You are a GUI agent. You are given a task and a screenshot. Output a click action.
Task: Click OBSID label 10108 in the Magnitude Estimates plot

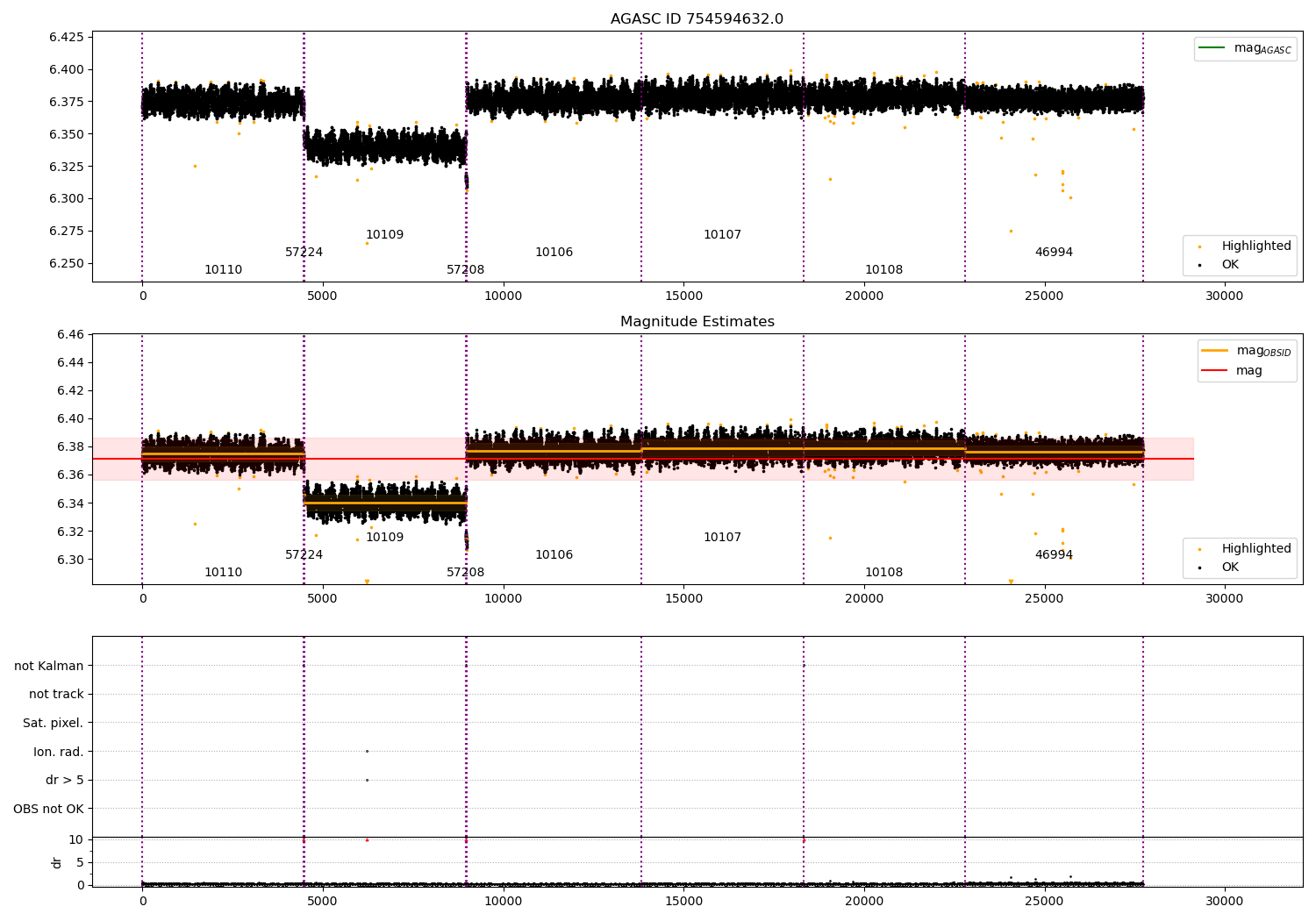(x=883, y=573)
